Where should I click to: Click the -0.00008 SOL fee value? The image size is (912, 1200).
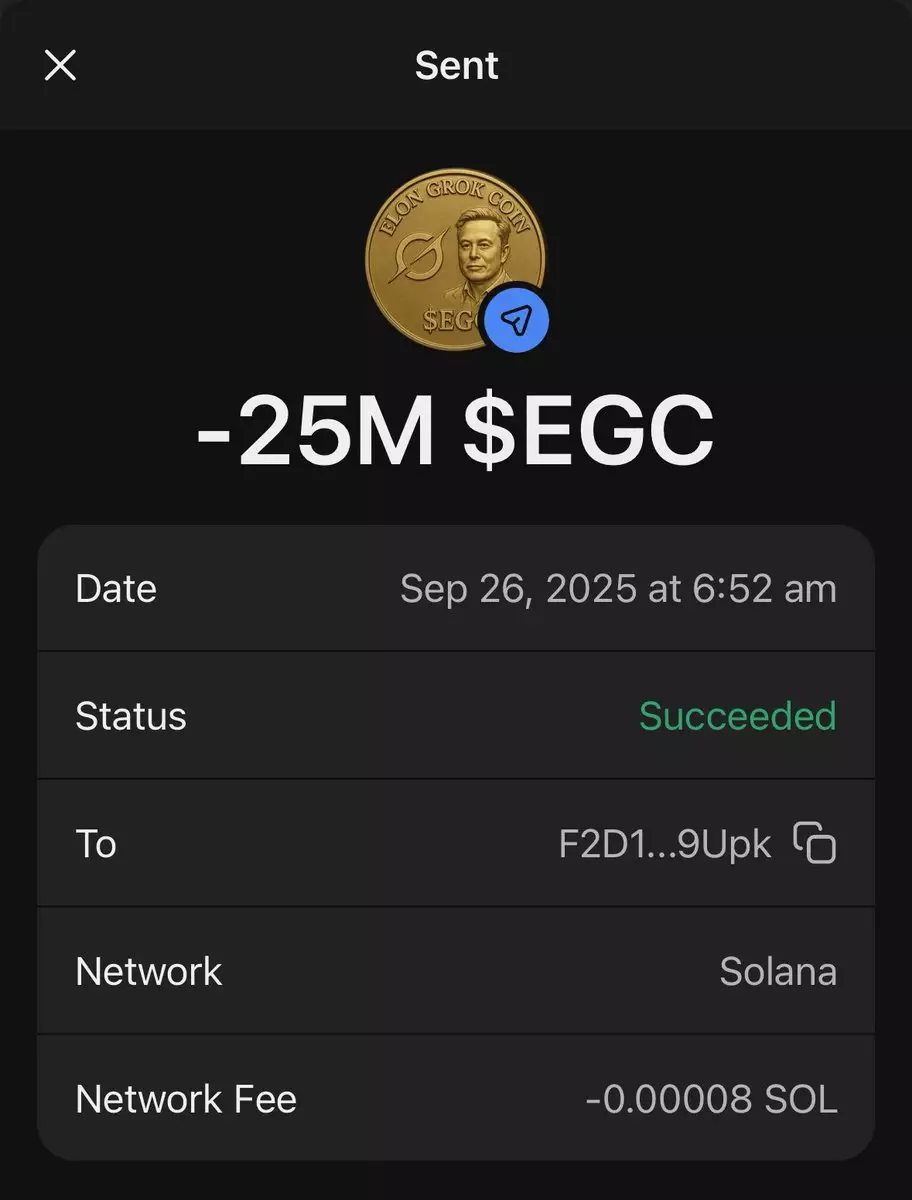coord(710,1100)
